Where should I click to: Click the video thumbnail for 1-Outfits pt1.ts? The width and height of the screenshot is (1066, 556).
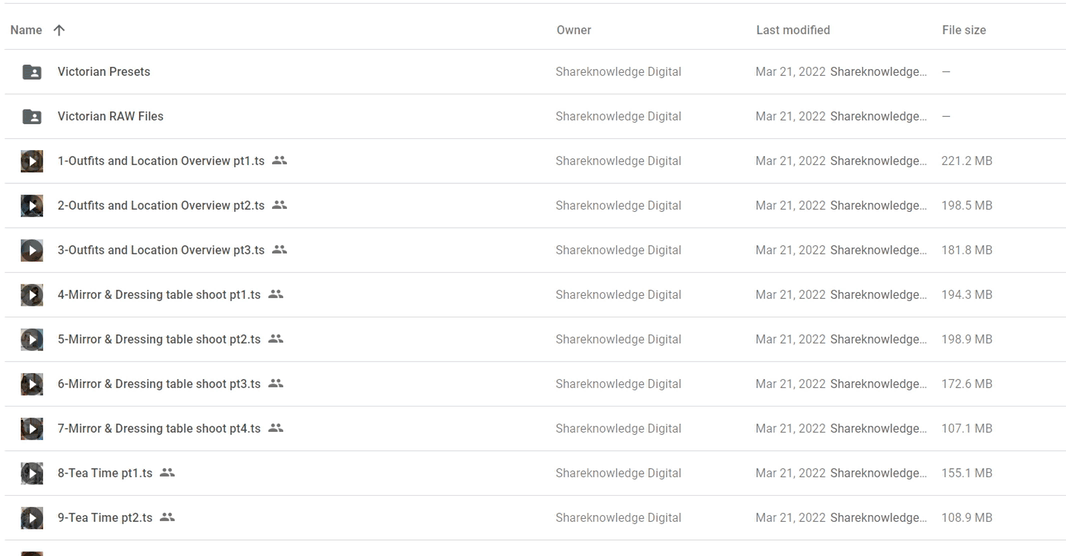pyautogui.click(x=32, y=161)
